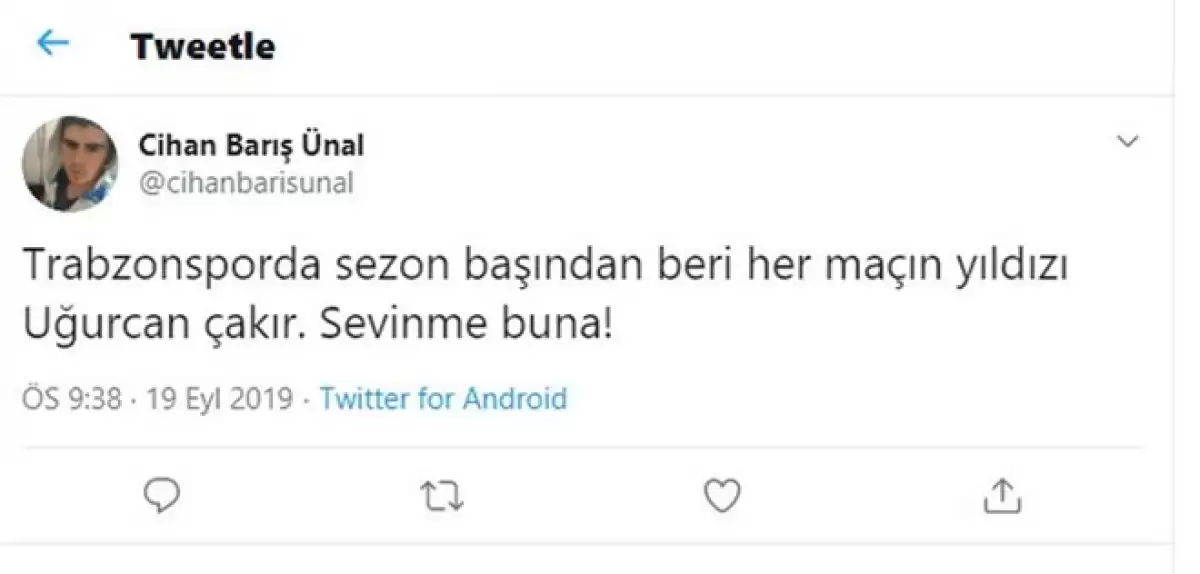Click the tweet time ÖS 9:38
The height and width of the screenshot is (574, 1200).
click(x=72, y=400)
